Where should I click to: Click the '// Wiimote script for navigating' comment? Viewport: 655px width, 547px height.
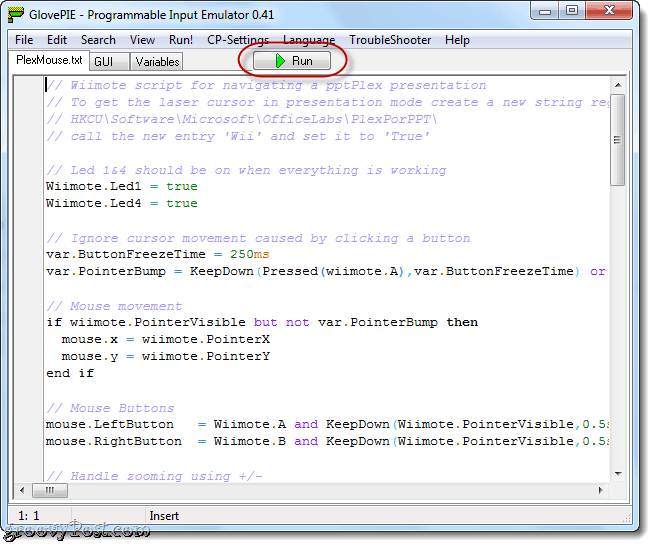[x=266, y=85]
